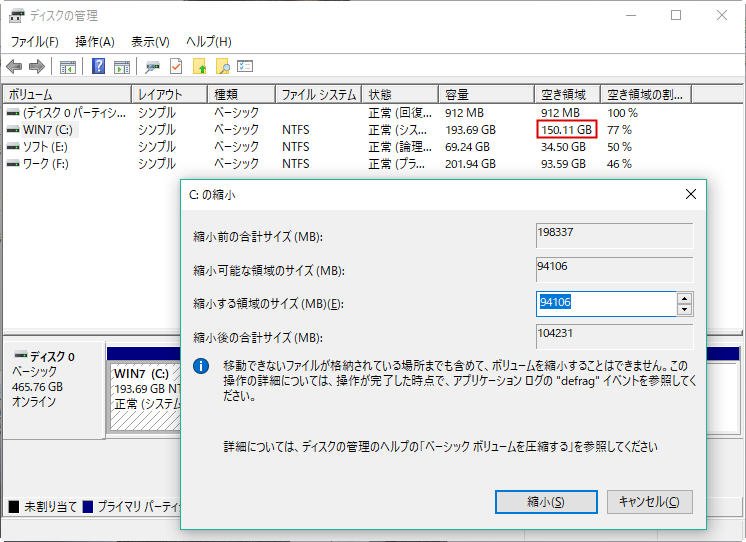The height and width of the screenshot is (542, 746).
Task: Open the 操作(A) menu
Action: (95, 42)
